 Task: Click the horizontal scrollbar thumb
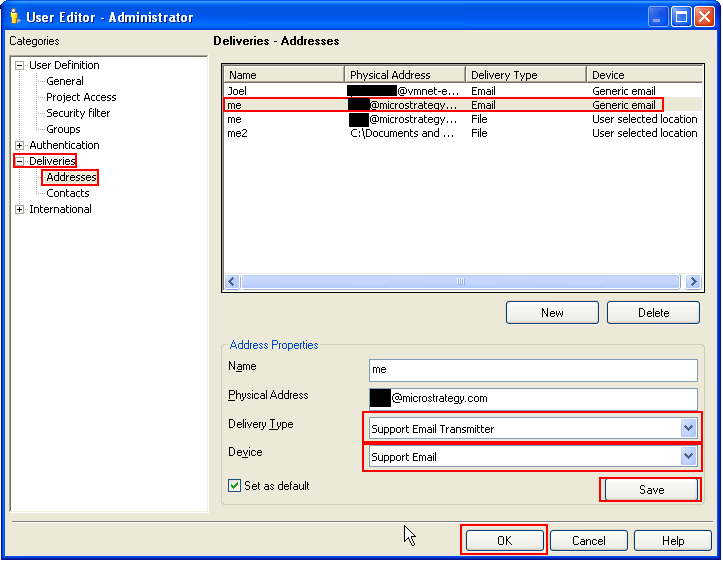461,282
